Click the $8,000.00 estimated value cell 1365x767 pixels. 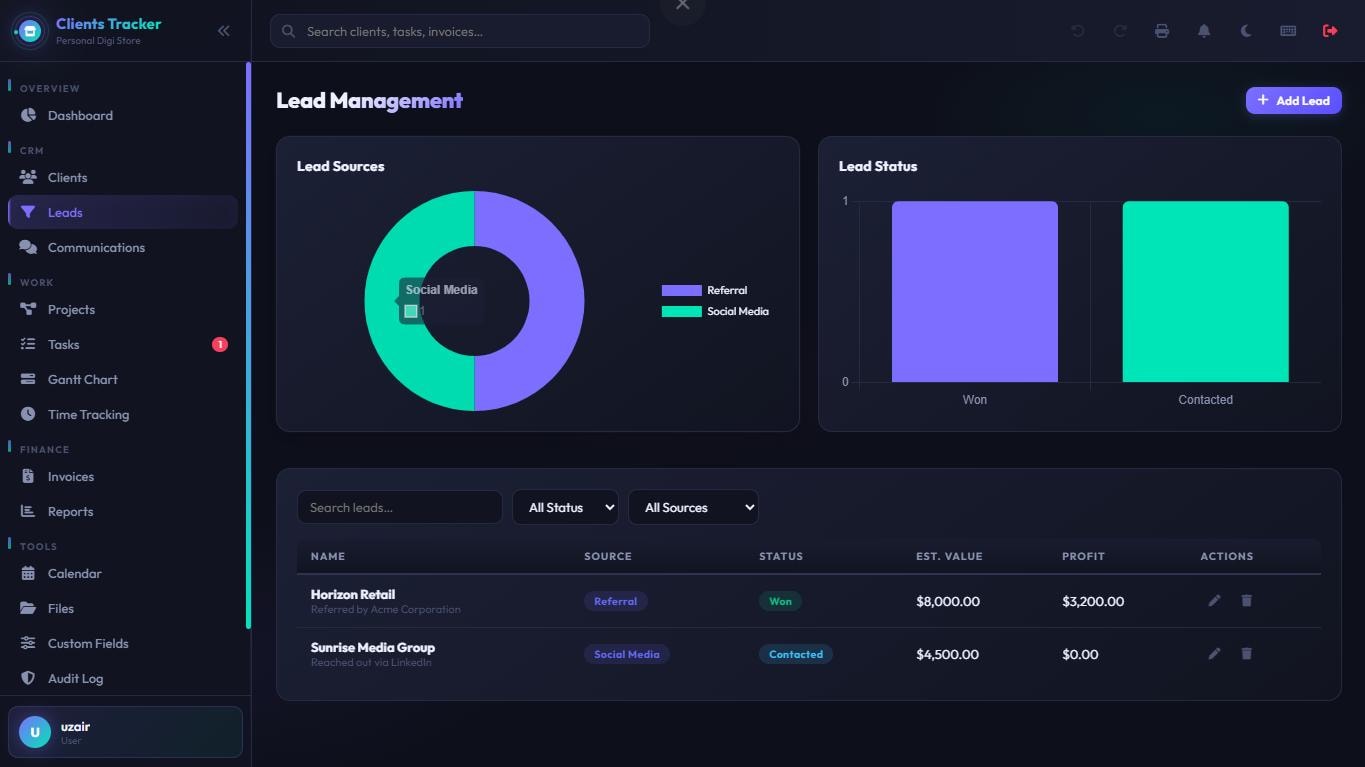pos(948,601)
